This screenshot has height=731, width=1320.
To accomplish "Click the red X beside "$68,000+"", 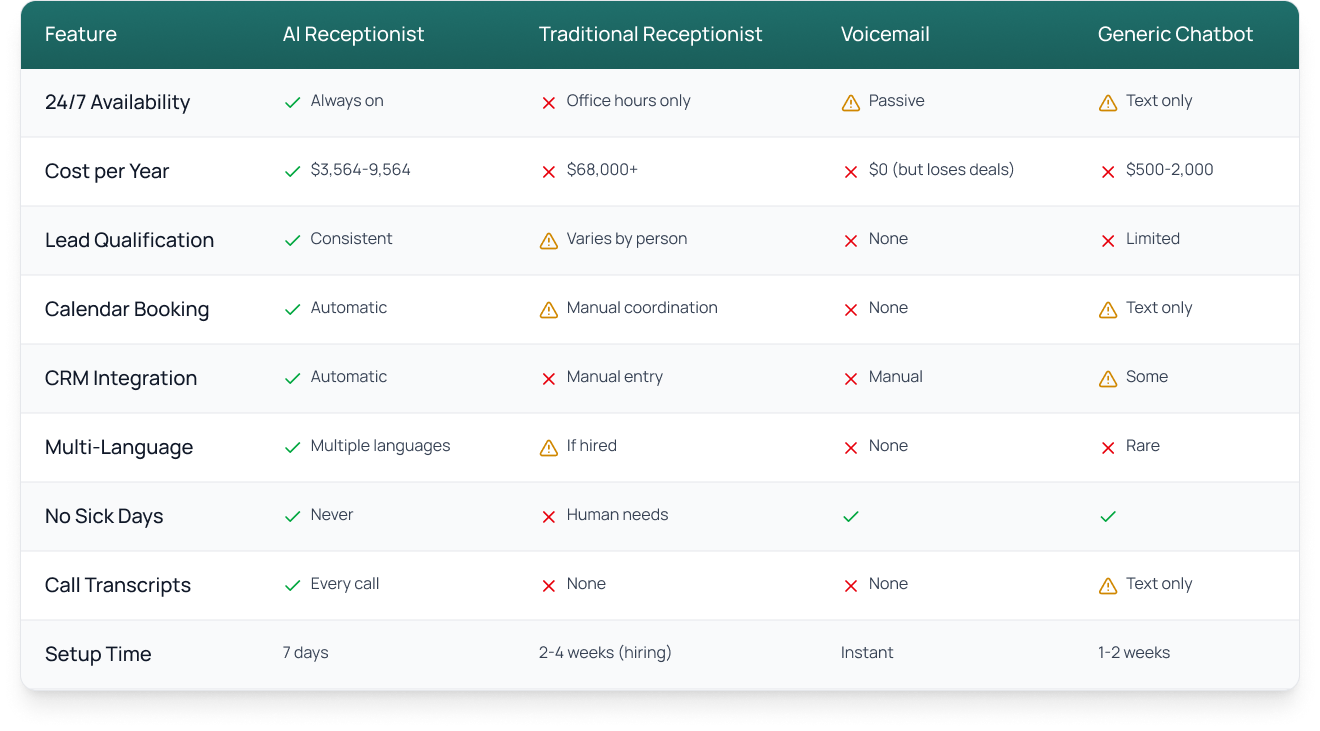I will point(548,171).
